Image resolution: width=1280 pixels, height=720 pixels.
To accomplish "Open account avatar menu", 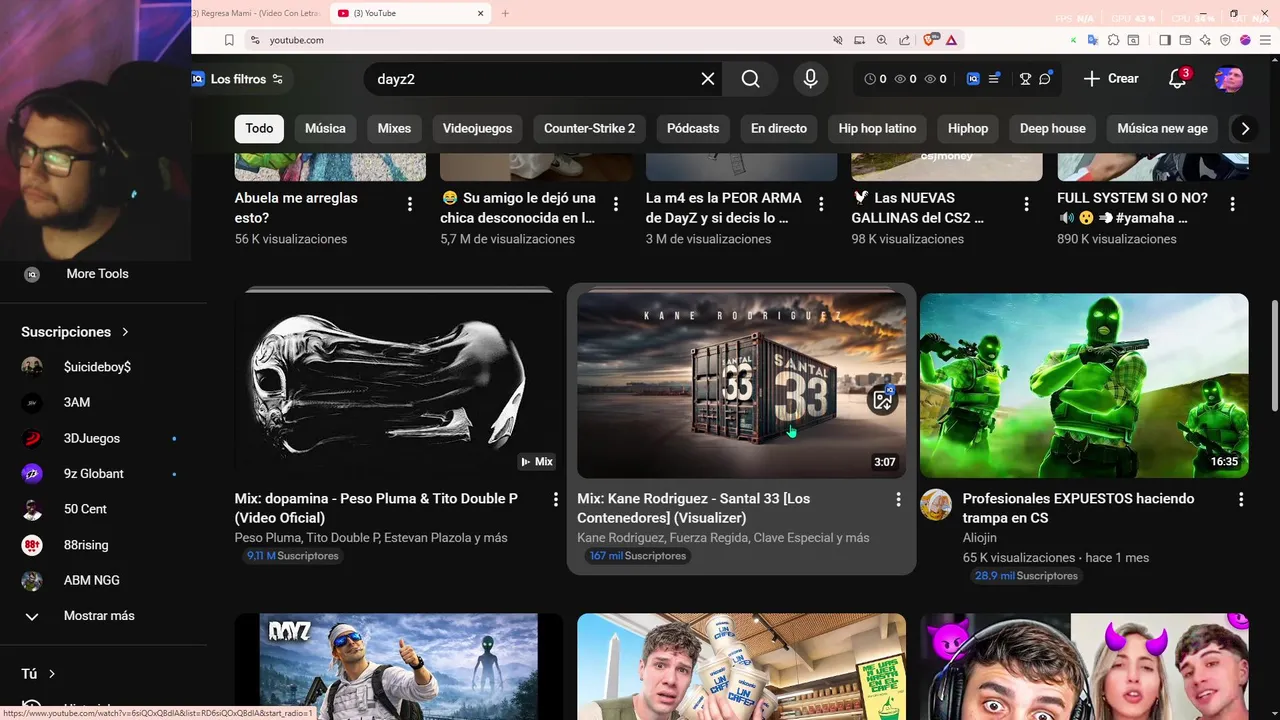I will (x=1229, y=79).
